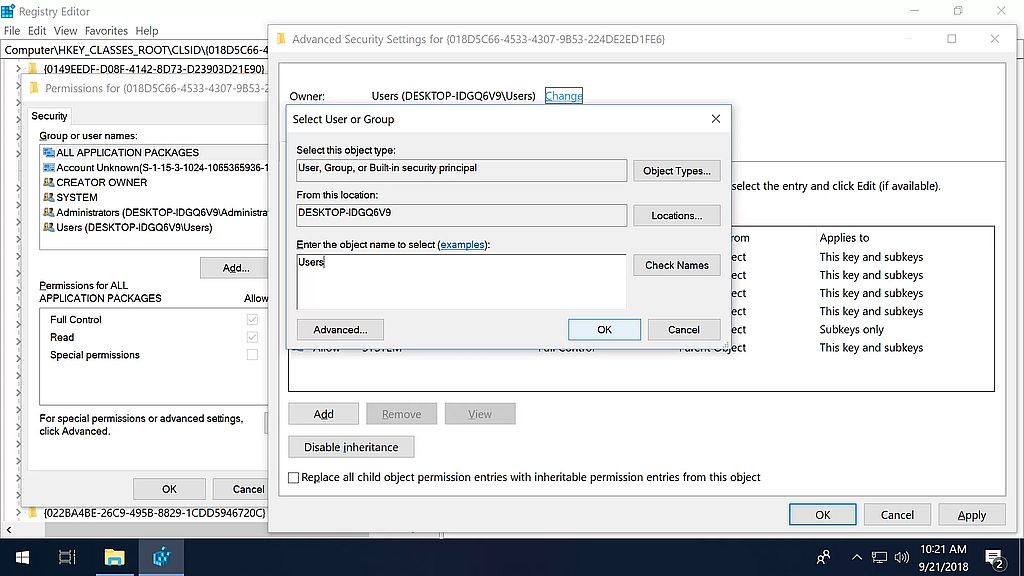Screen dimensions: 1024x576
Task: Select SYSTEM in group list
Action: pyautogui.click(x=76, y=197)
